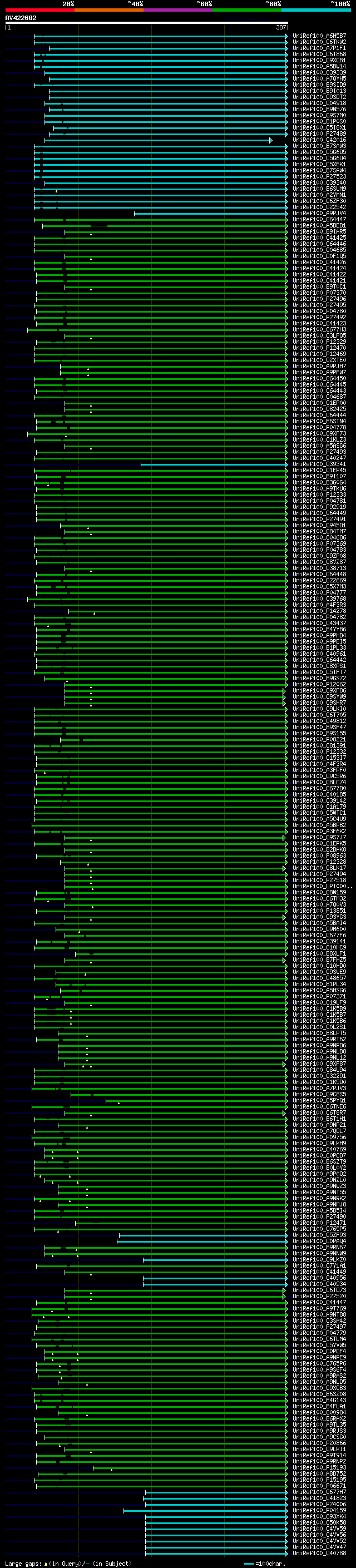Select the UniRef100_P12332 label
356x1568 pixels.
[319, 752]
